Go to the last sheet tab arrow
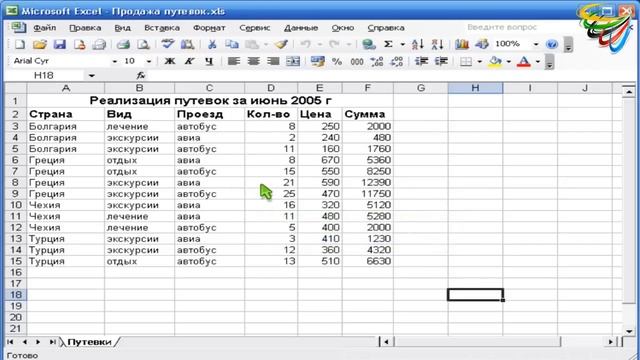The height and width of the screenshot is (360, 640). 52,342
